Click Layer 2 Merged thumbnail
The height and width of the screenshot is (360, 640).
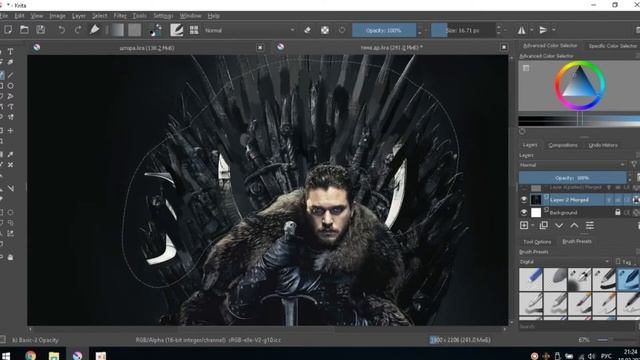click(x=536, y=200)
